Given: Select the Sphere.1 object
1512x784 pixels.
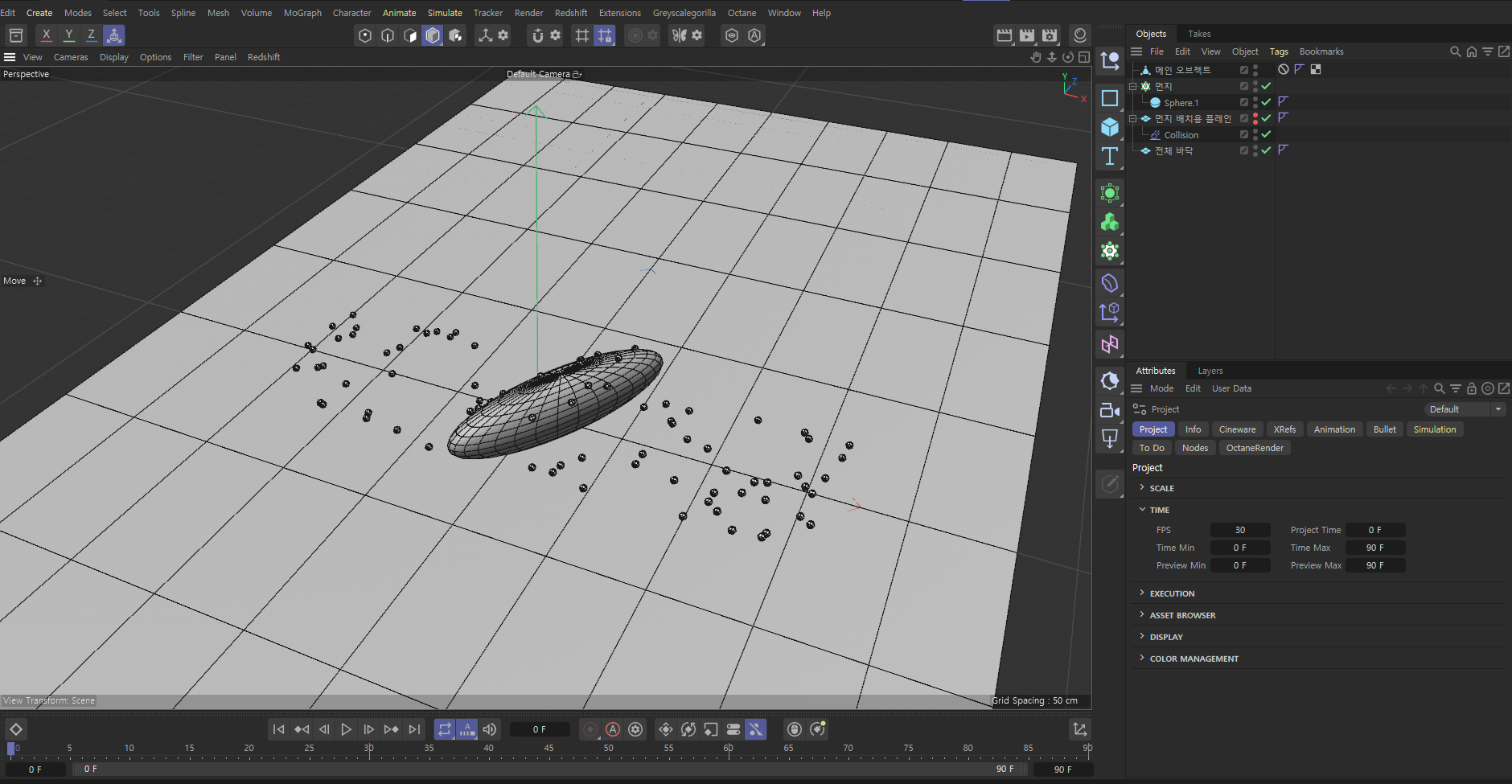Looking at the screenshot, I should [1181, 103].
